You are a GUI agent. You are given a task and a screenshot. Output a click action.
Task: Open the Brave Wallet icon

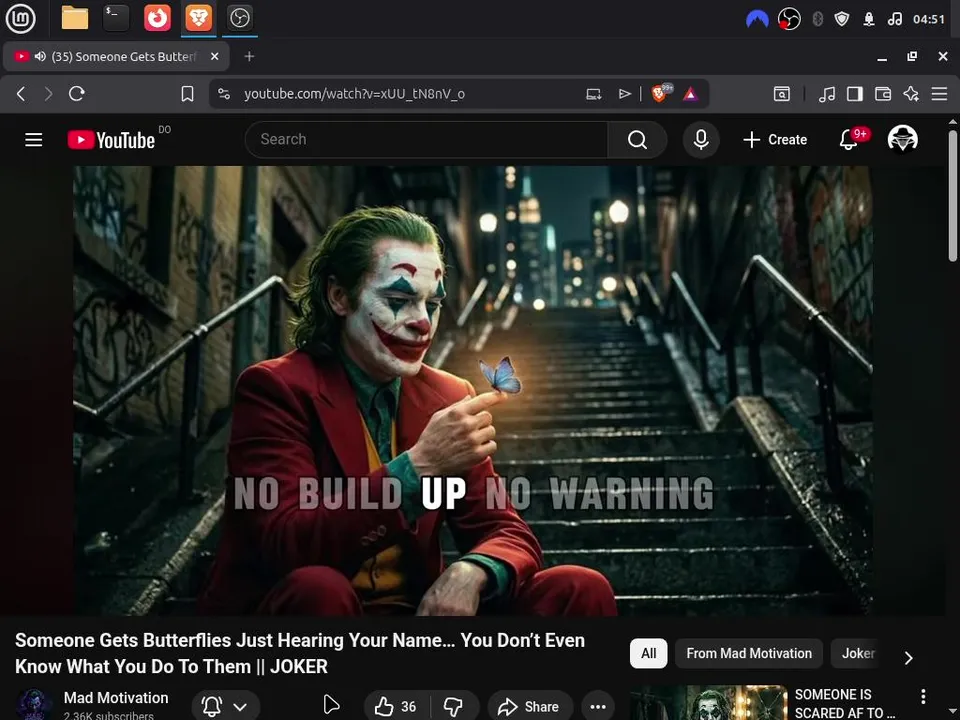point(883,94)
